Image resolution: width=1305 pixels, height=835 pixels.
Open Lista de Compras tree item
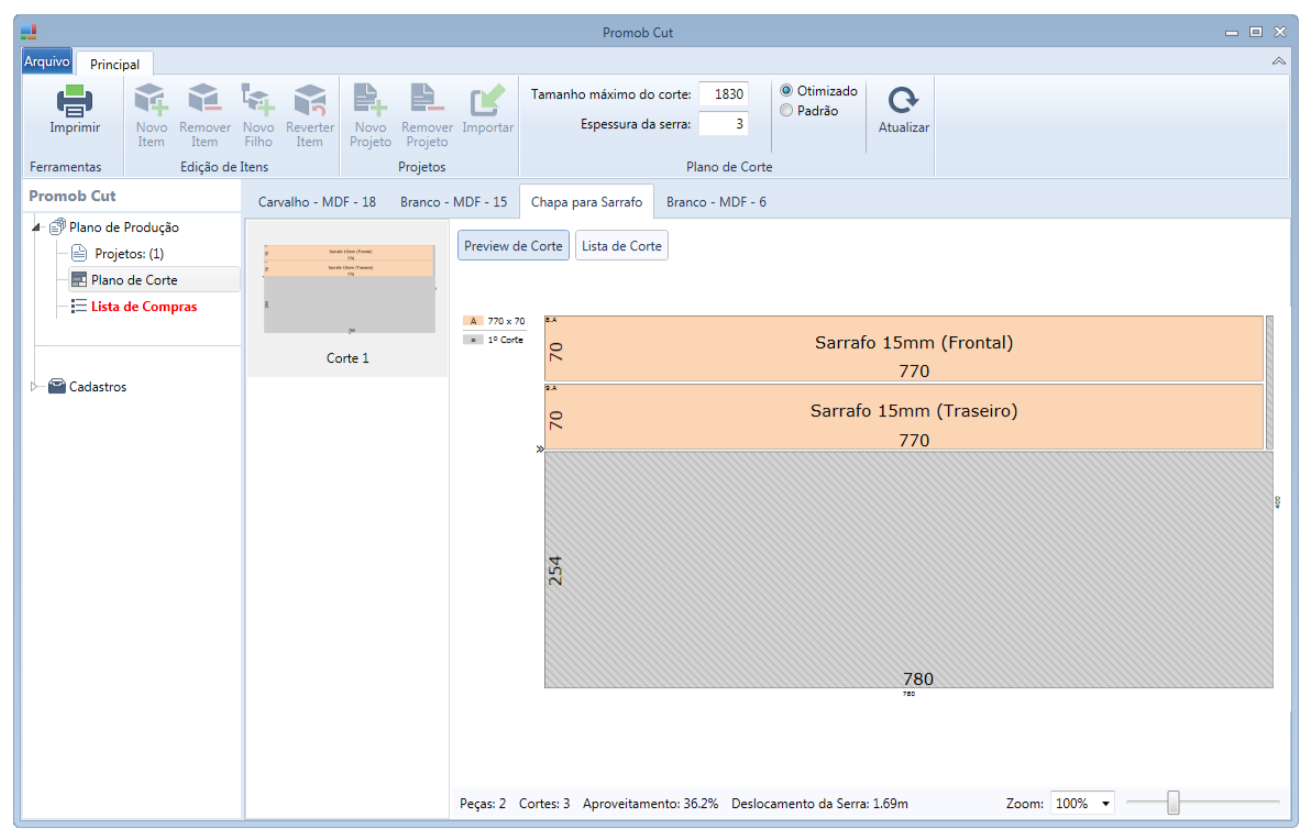[x=144, y=307]
